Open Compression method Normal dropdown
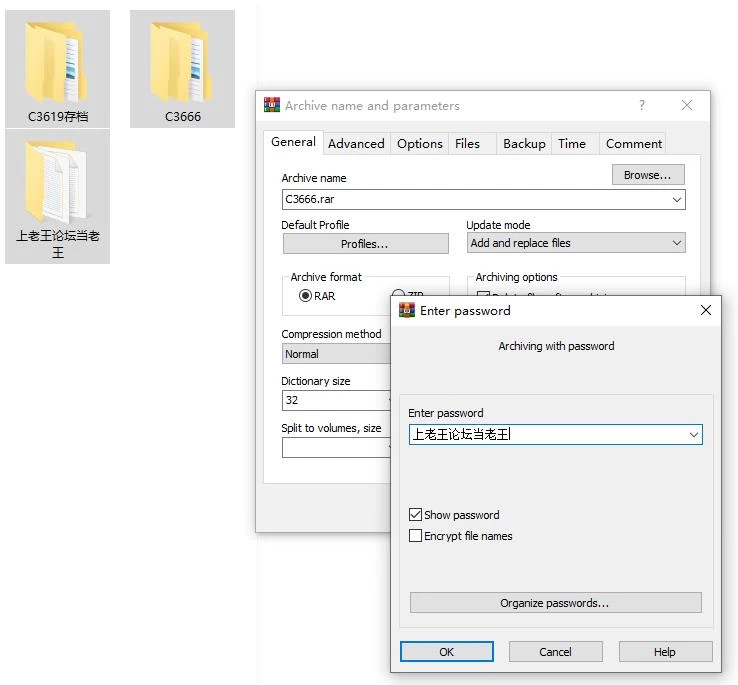The height and width of the screenshot is (685, 738). tap(337, 354)
